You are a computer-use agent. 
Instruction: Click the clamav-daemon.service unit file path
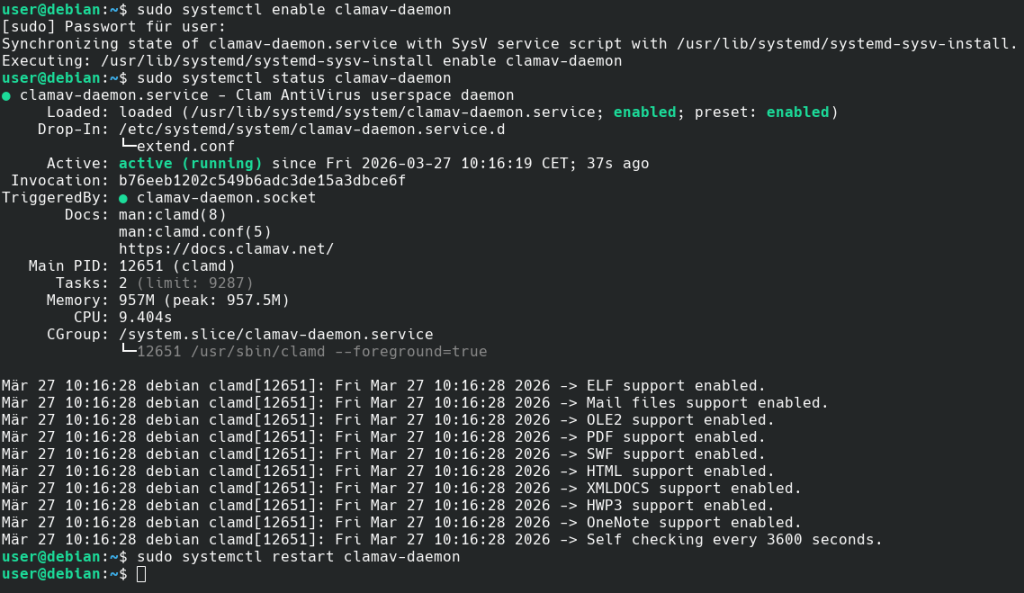coord(365,112)
